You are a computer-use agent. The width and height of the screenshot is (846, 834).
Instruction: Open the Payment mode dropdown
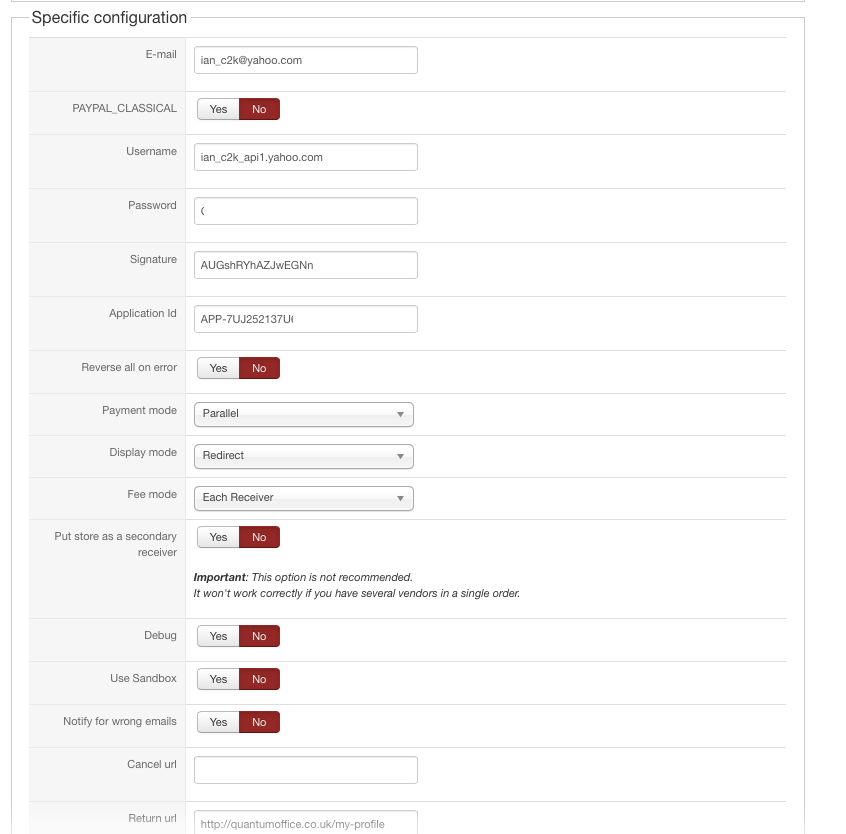tap(303, 414)
